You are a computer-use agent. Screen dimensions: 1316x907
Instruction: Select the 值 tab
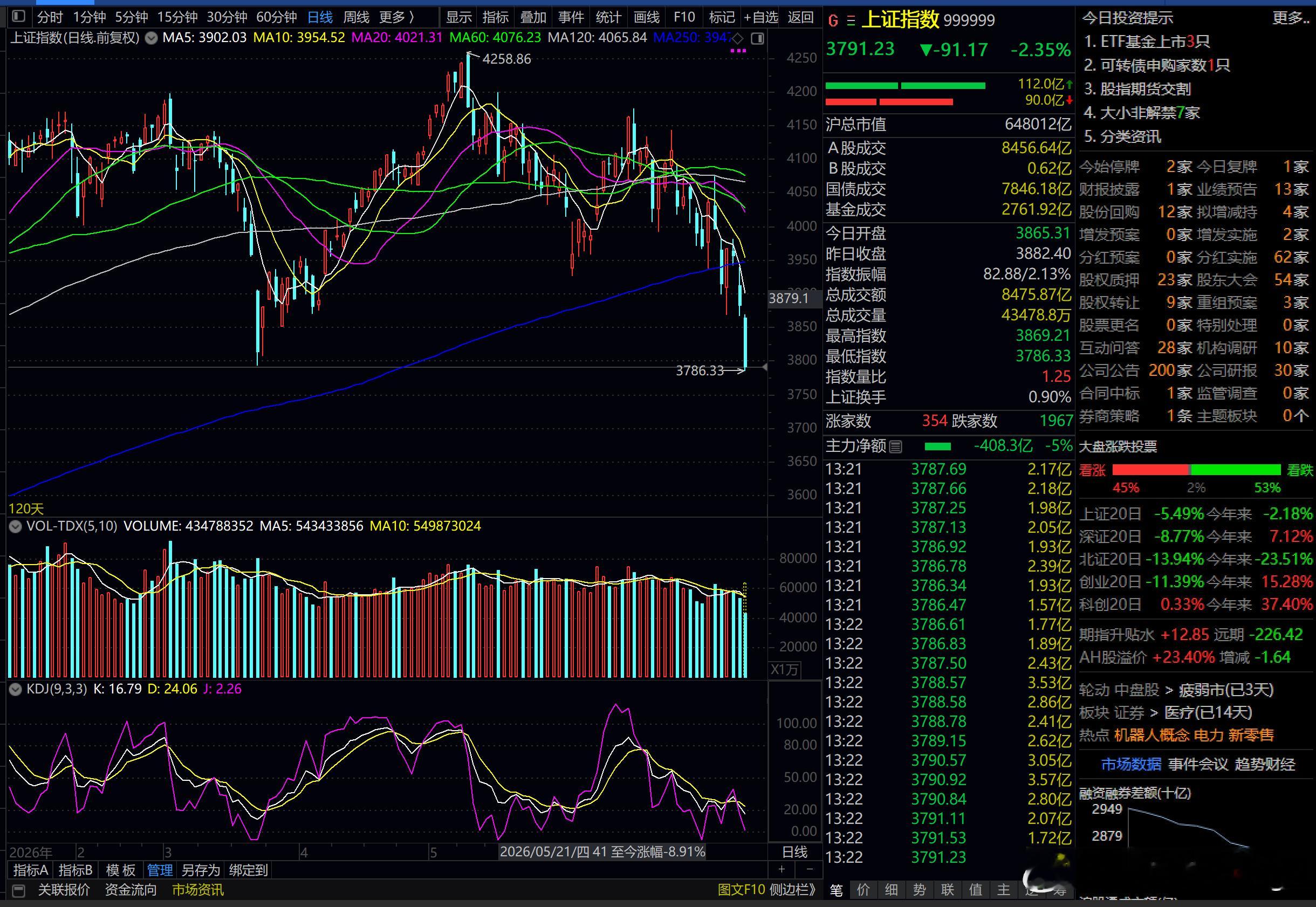(x=976, y=890)
